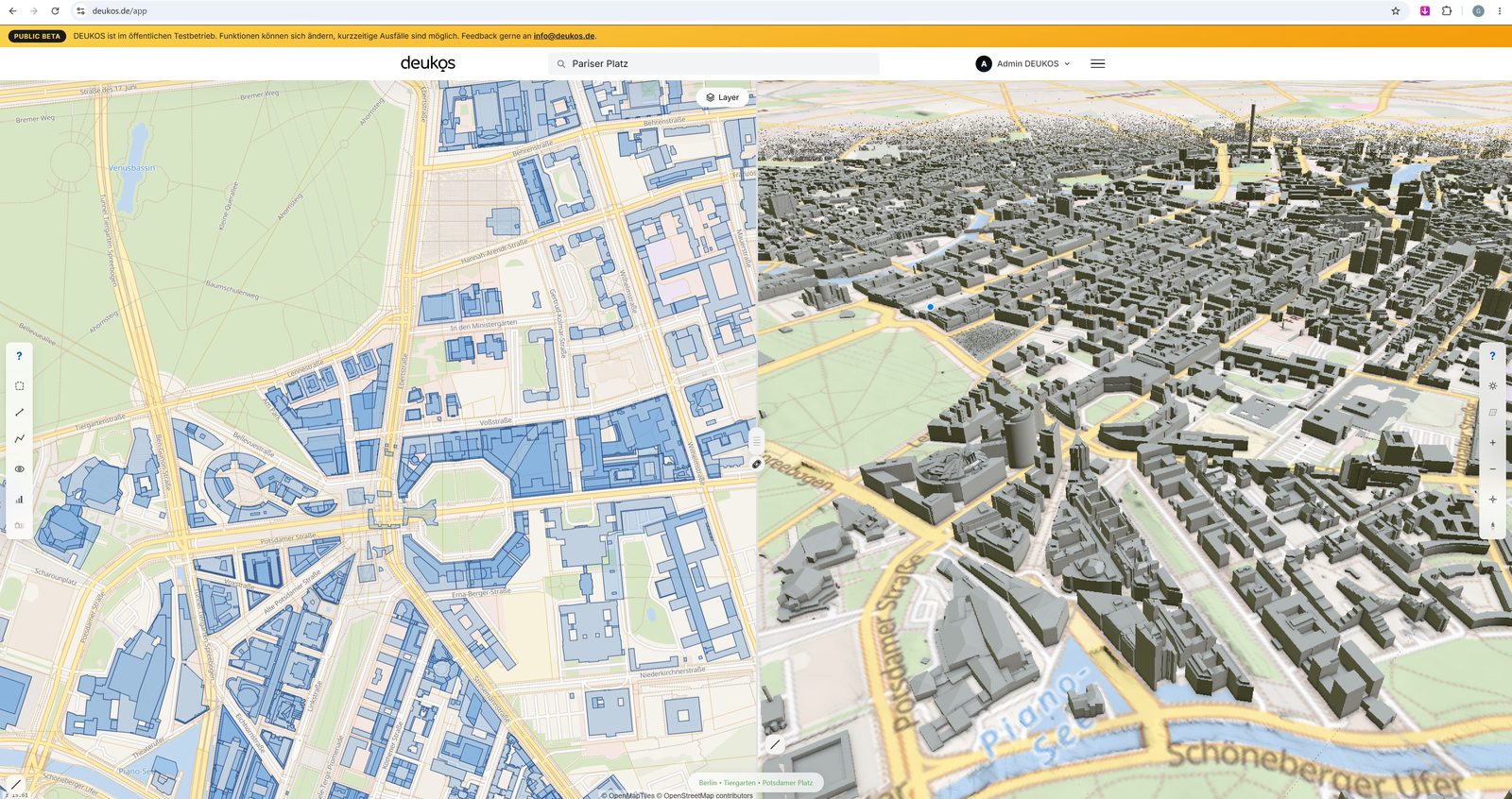Open the hamburger menu in the header
The image size is (1512, 799).
1097,63
